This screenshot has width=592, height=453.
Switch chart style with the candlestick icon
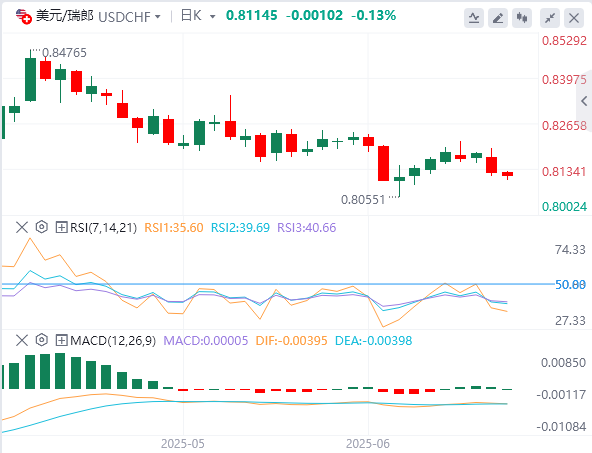click(522, 18)
